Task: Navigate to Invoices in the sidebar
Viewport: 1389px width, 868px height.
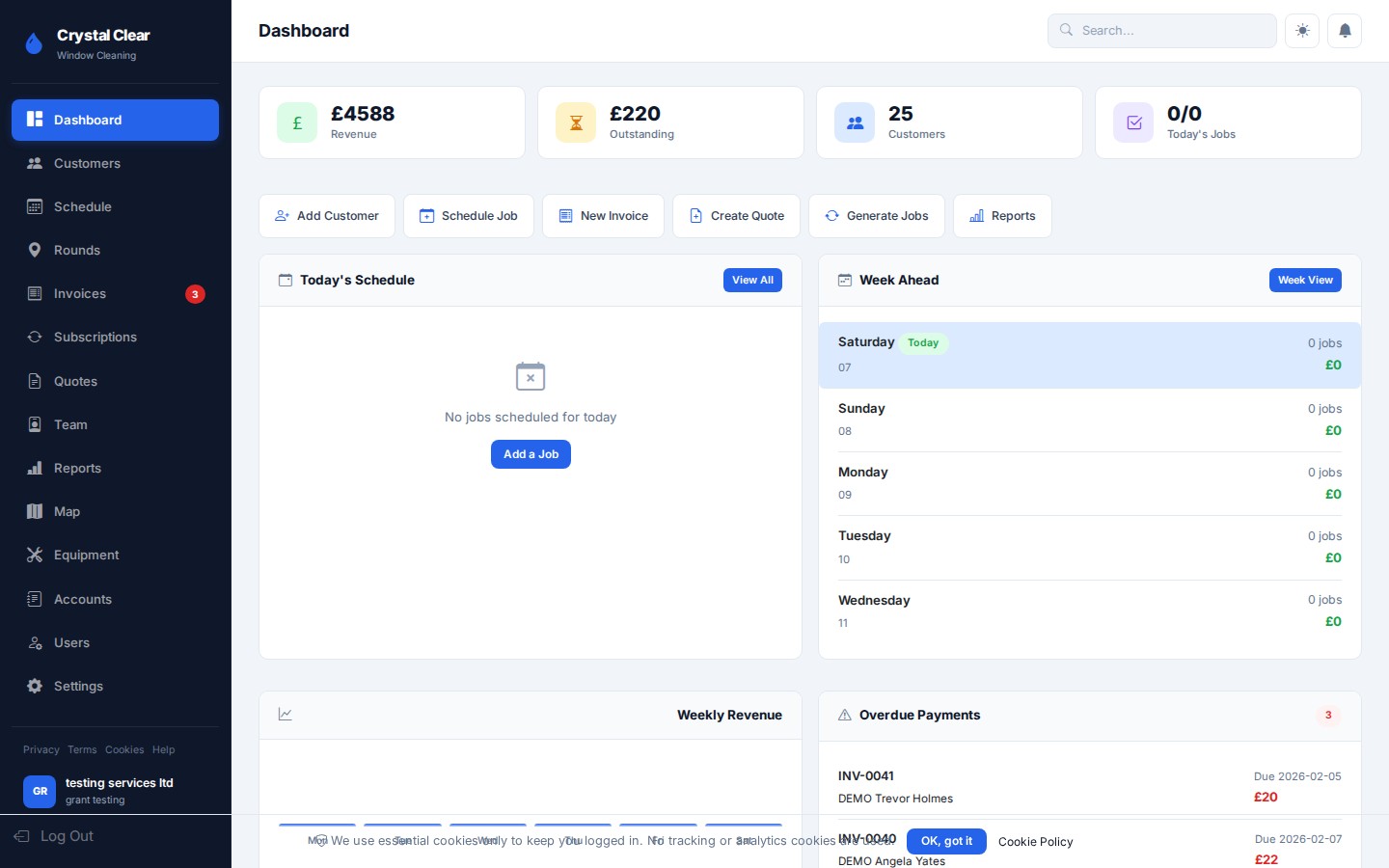Action: click(x=80, y=293)
